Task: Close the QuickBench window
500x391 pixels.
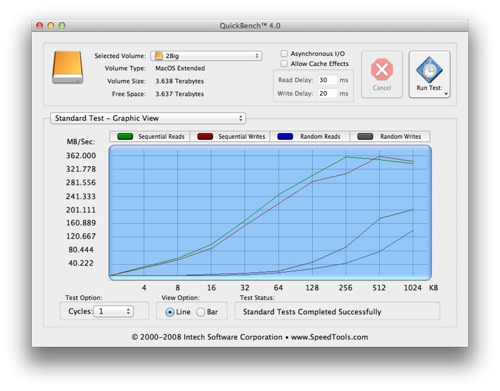Action: (x=40, y=25)
